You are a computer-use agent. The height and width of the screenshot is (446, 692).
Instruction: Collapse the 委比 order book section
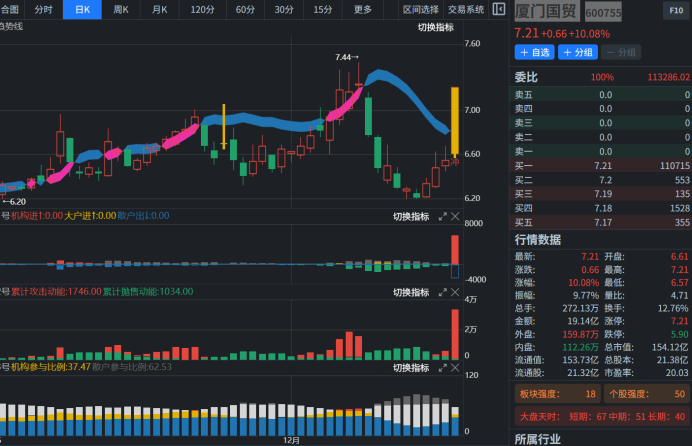pyautogui.click(x=526, y=77)
